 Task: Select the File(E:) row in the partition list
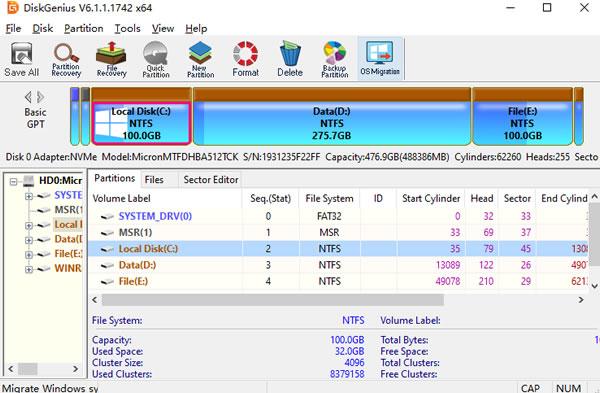pos(338,281)
